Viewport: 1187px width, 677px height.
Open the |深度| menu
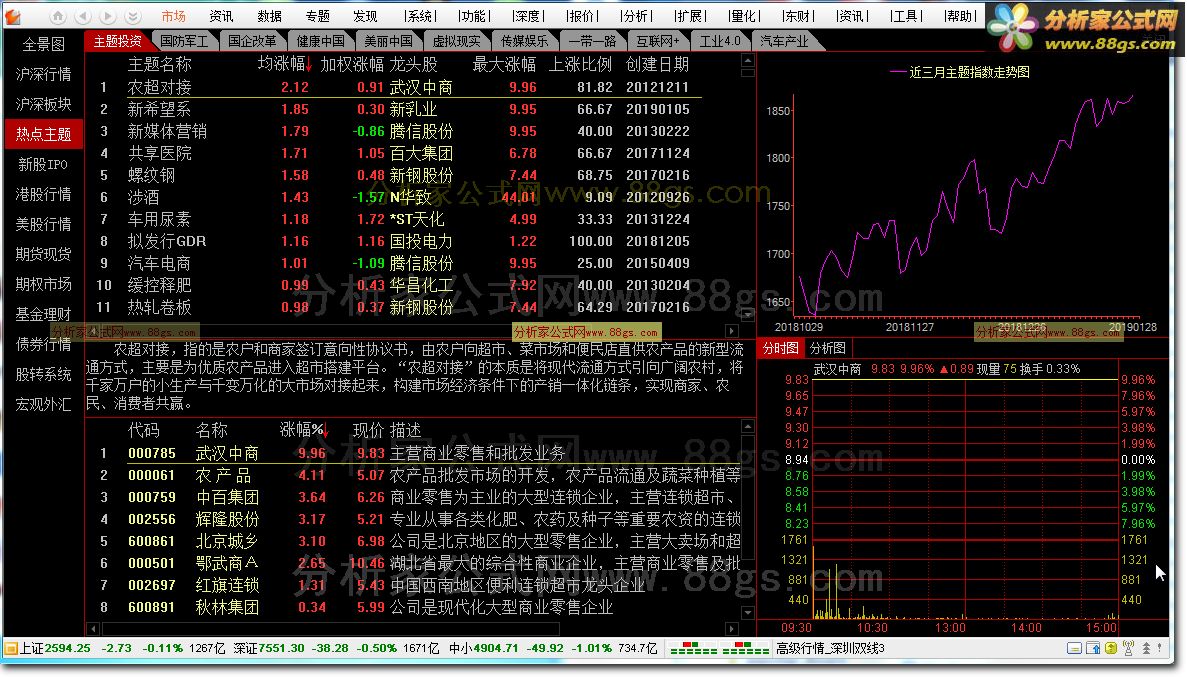tap(528, 16)
